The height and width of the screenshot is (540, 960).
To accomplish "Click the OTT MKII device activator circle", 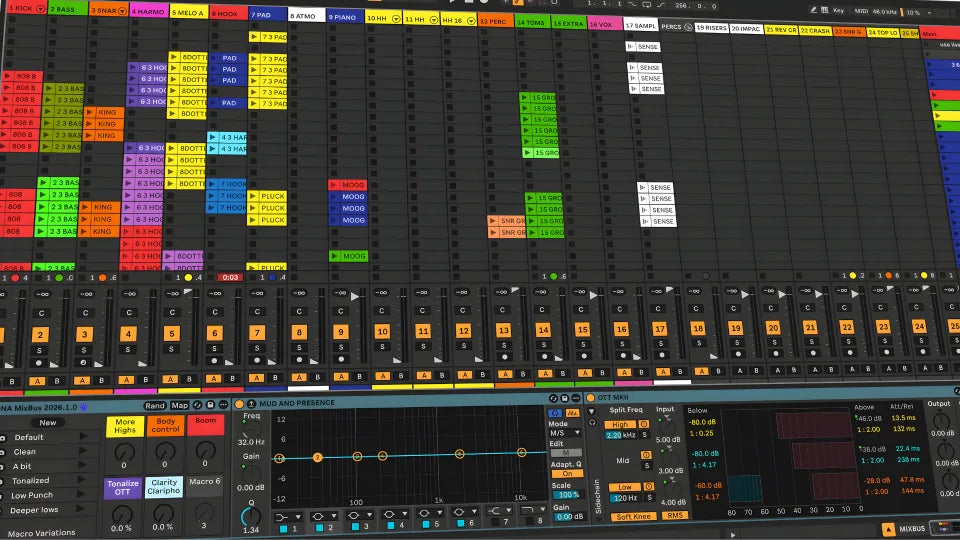I will [591, 397].
